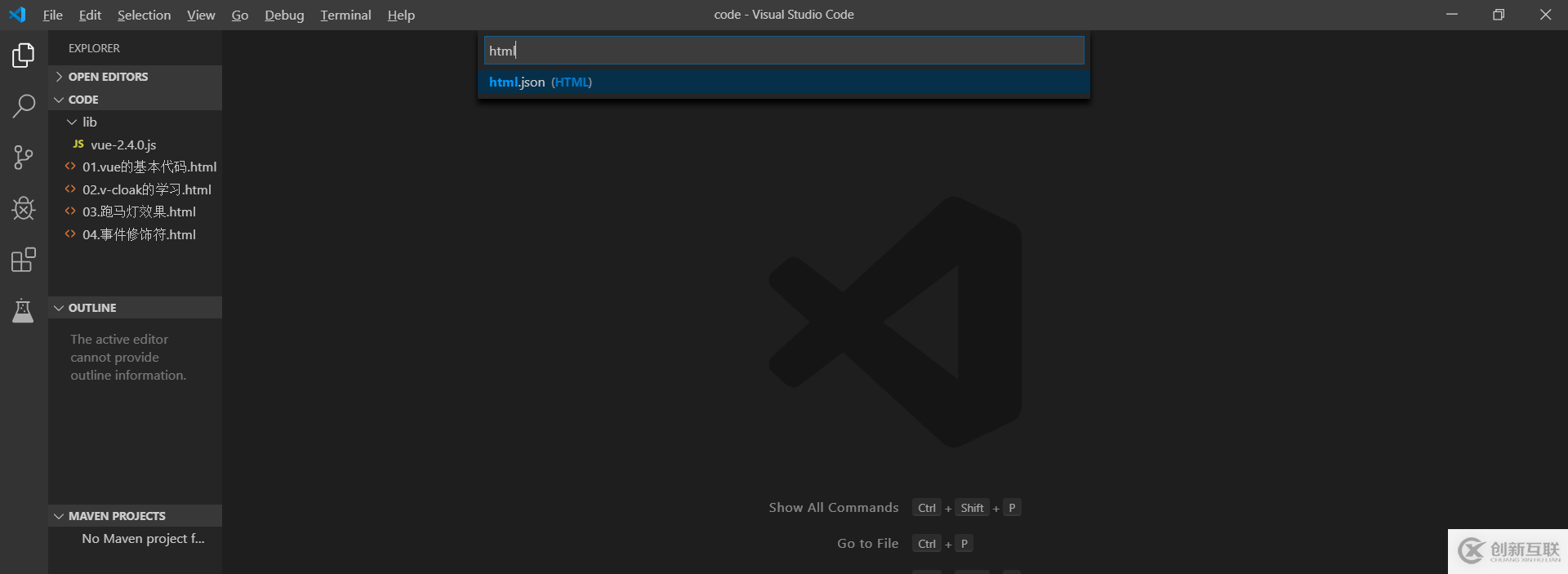
Task: Open the Extensions view icon
Action: tap(24, 260)
